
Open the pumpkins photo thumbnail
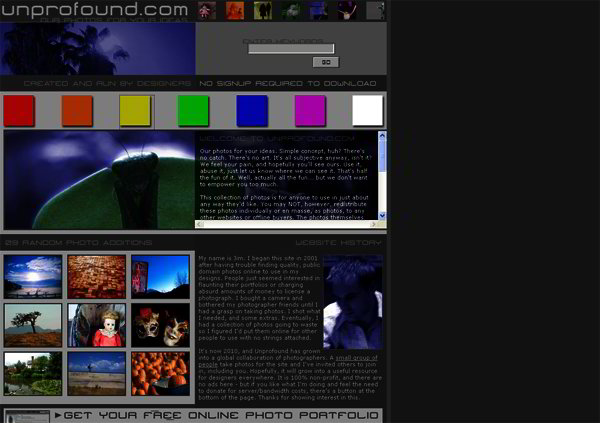pos(160,374)
